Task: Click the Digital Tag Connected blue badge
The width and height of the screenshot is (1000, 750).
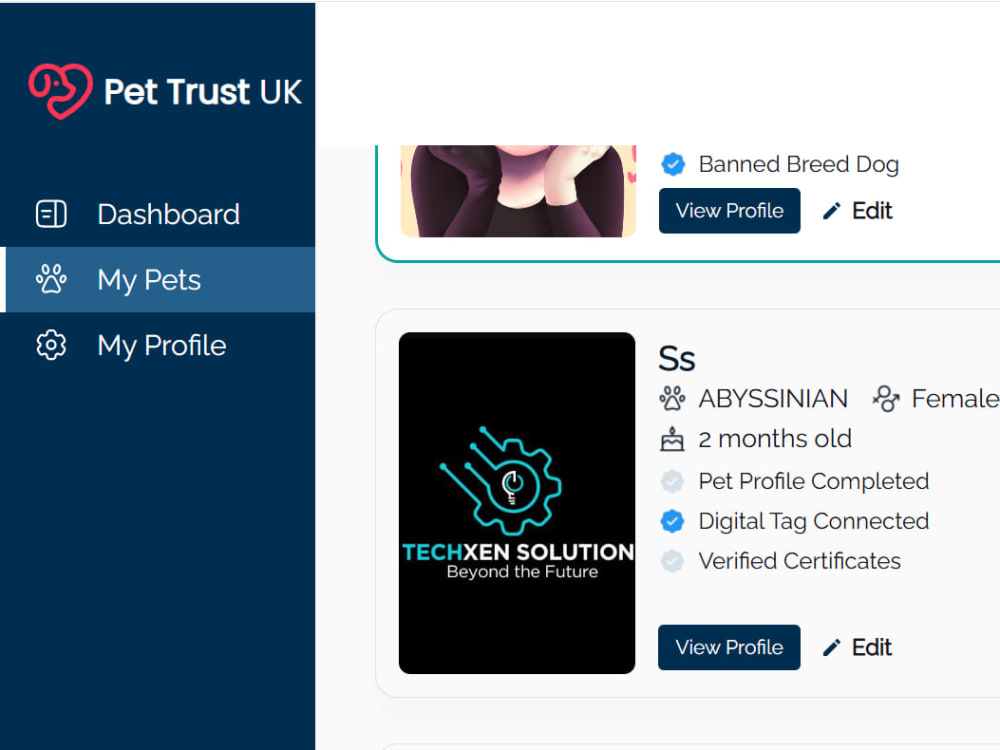Action: [672, 521]
